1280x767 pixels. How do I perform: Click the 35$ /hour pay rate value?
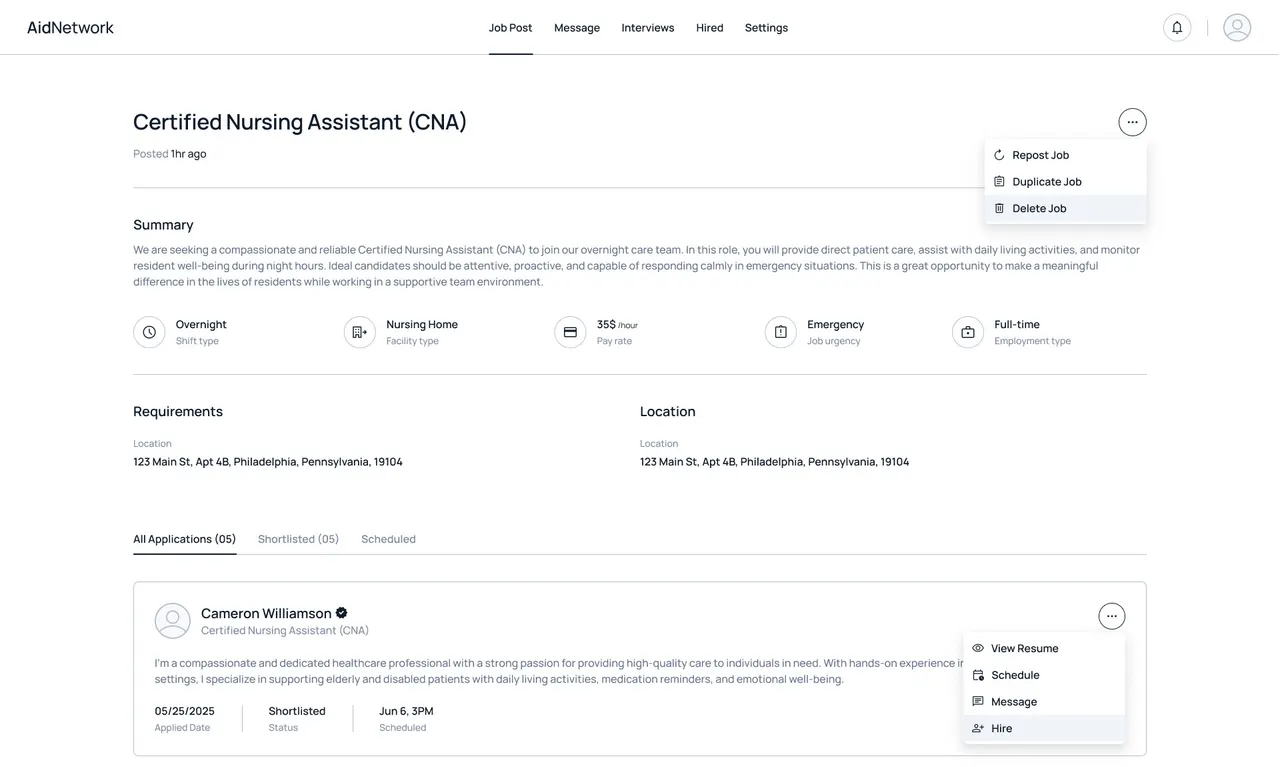[617, 324]
